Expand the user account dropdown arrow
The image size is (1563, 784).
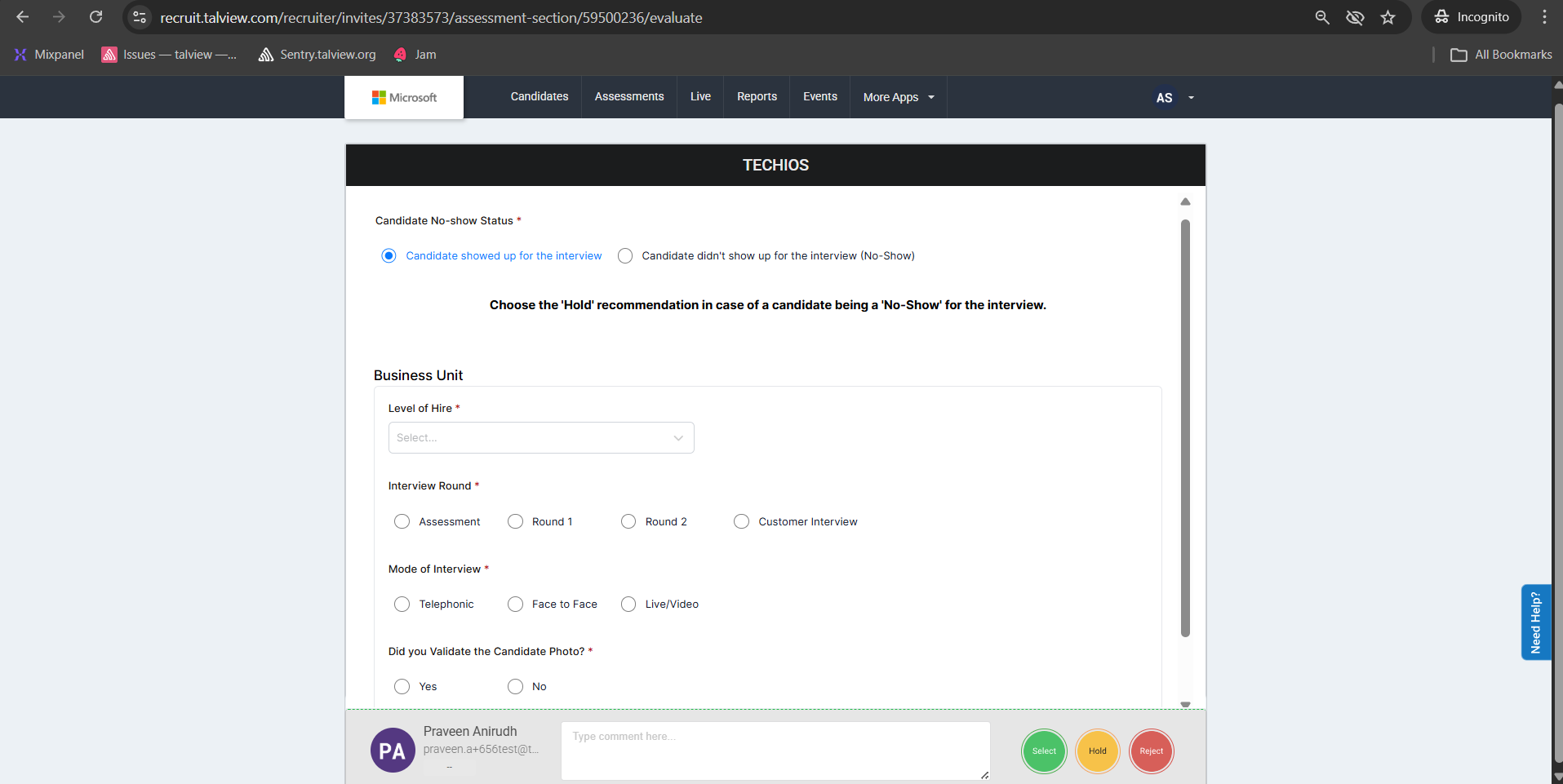(1191, 98)
